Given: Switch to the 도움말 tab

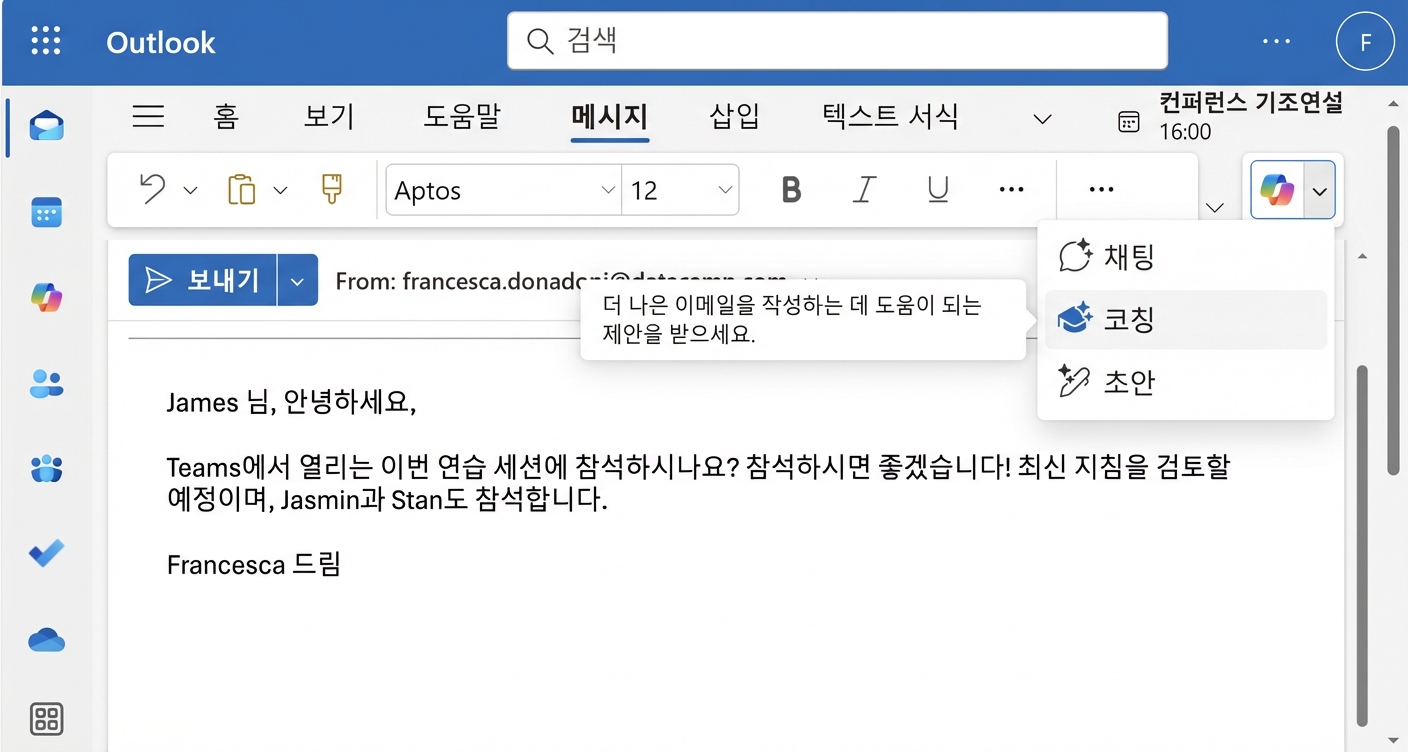Looking at the screenshot, I should point(461,117).
